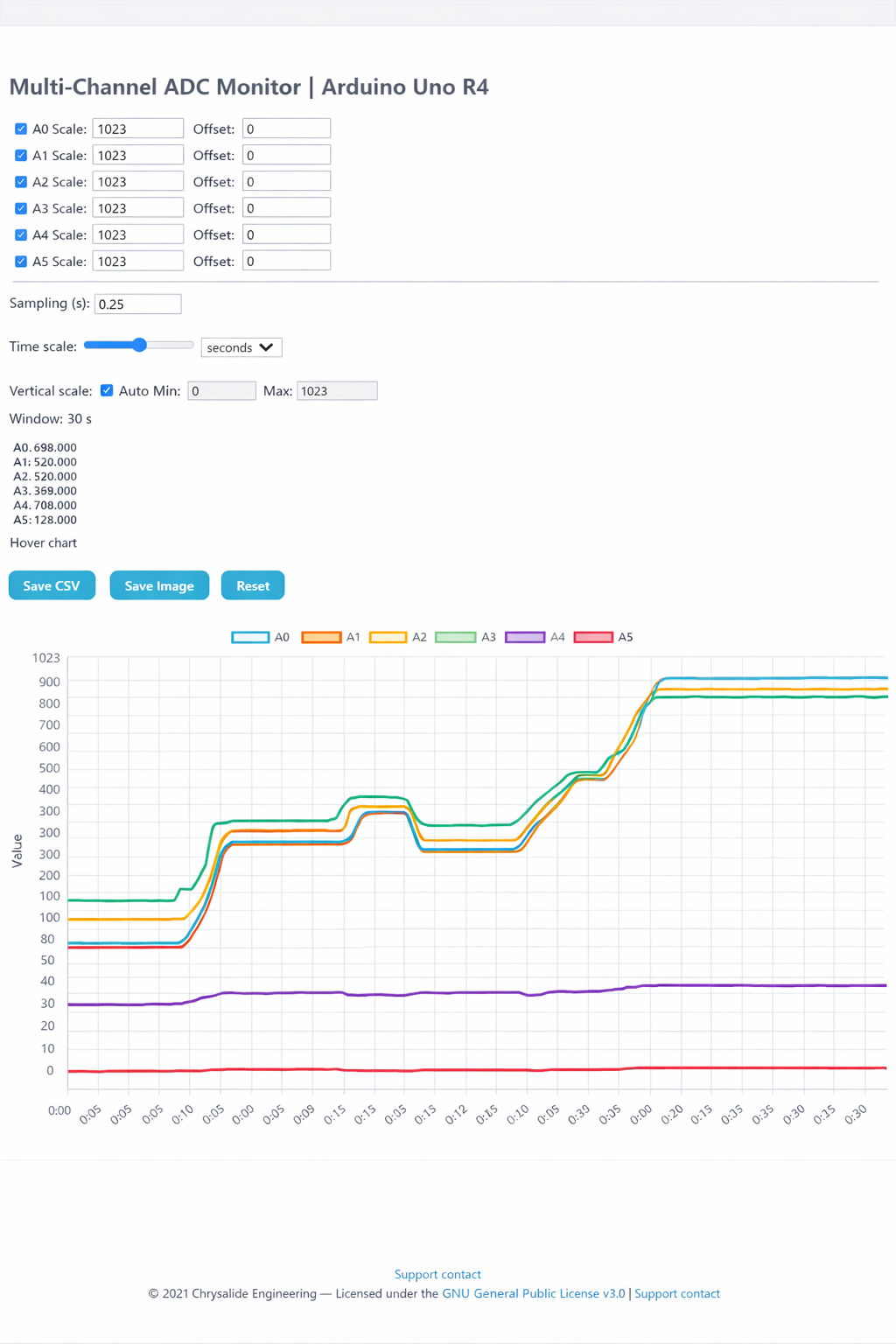Toggle the Auto vertical scale checkbox
896x1344 pixels.
point(107,391)
